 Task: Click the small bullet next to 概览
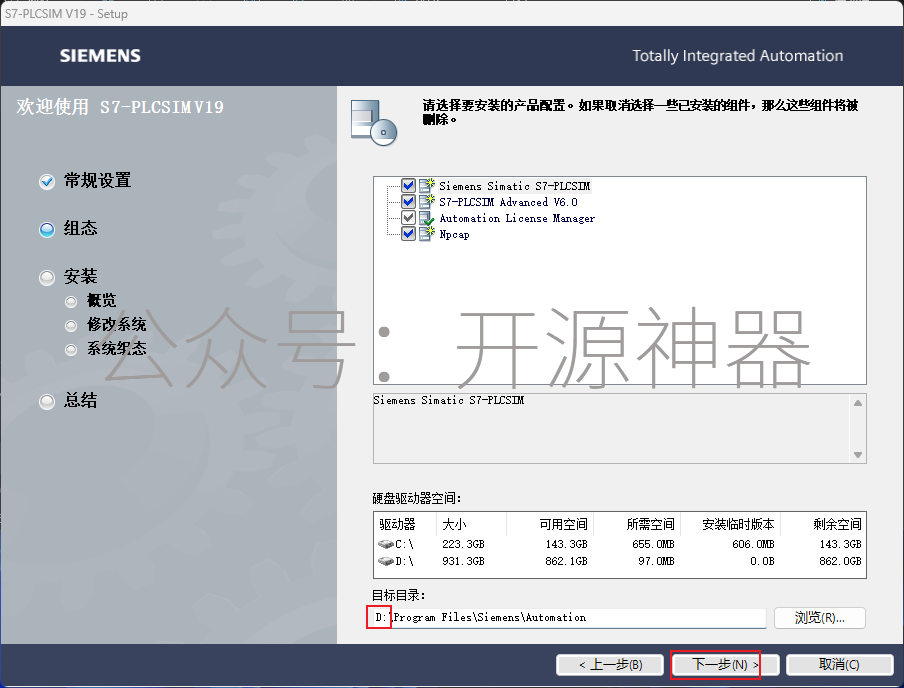71,302
